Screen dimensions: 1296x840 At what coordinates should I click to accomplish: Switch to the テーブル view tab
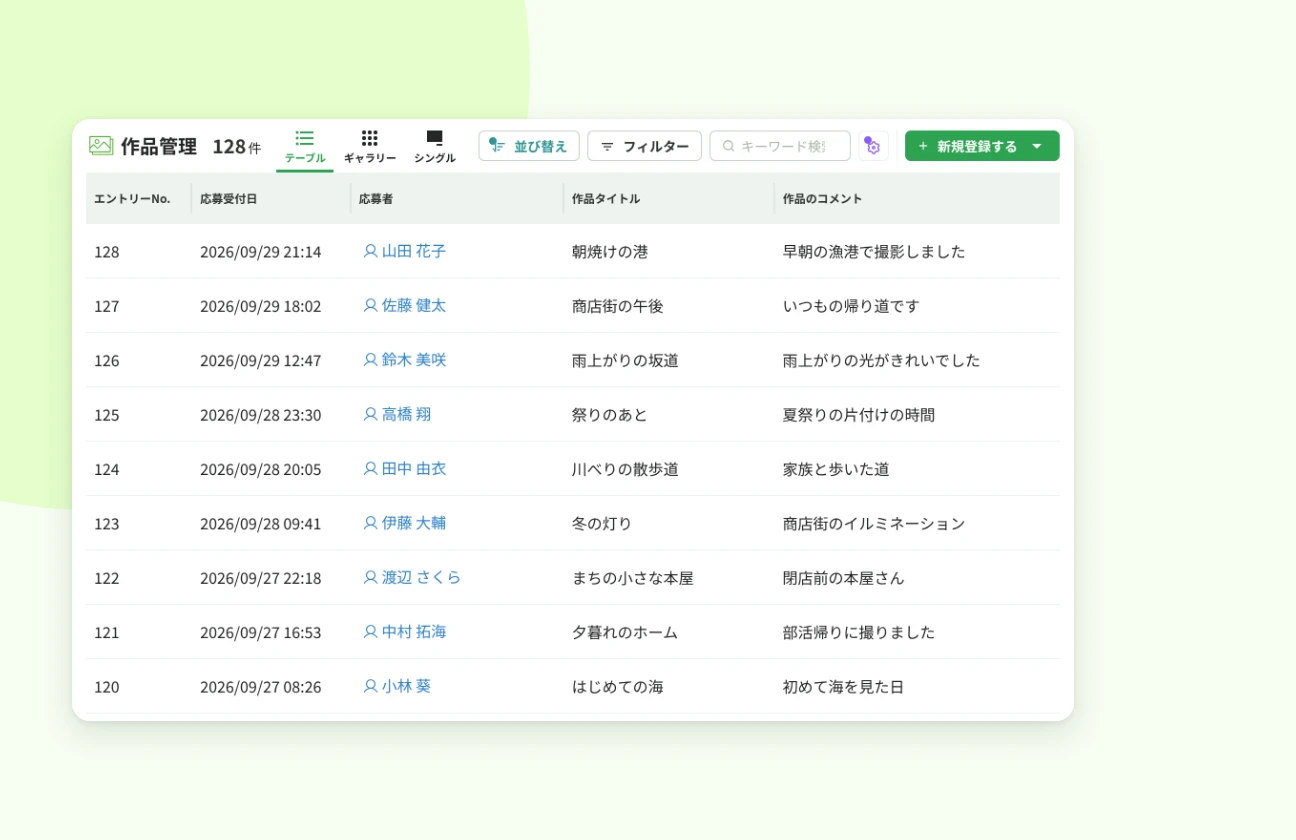(305, 147)
